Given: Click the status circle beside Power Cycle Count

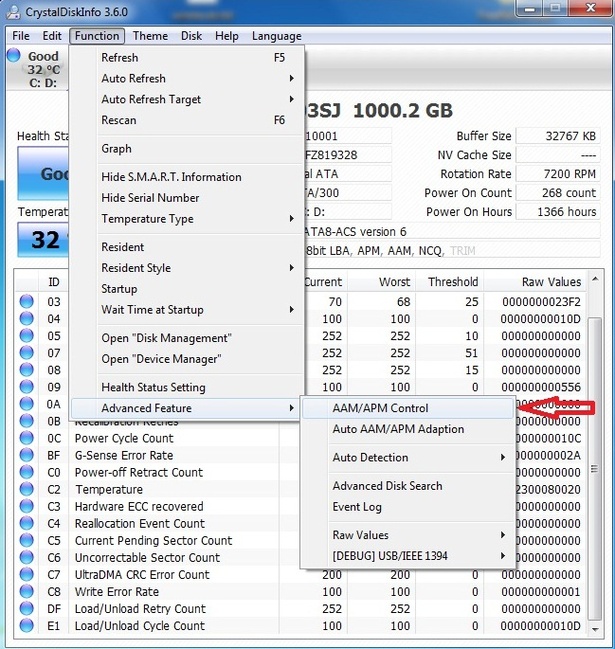Looking at the screenshot, I should click(x=26, y=437).
